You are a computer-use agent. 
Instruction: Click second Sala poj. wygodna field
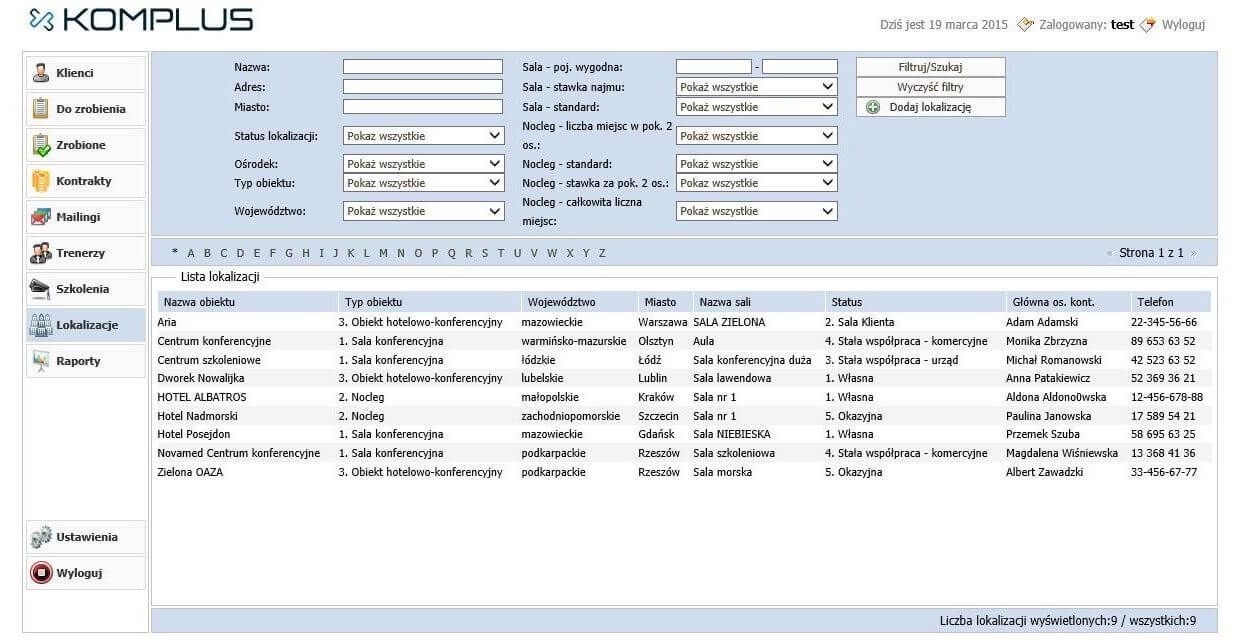tap(800, 67)
